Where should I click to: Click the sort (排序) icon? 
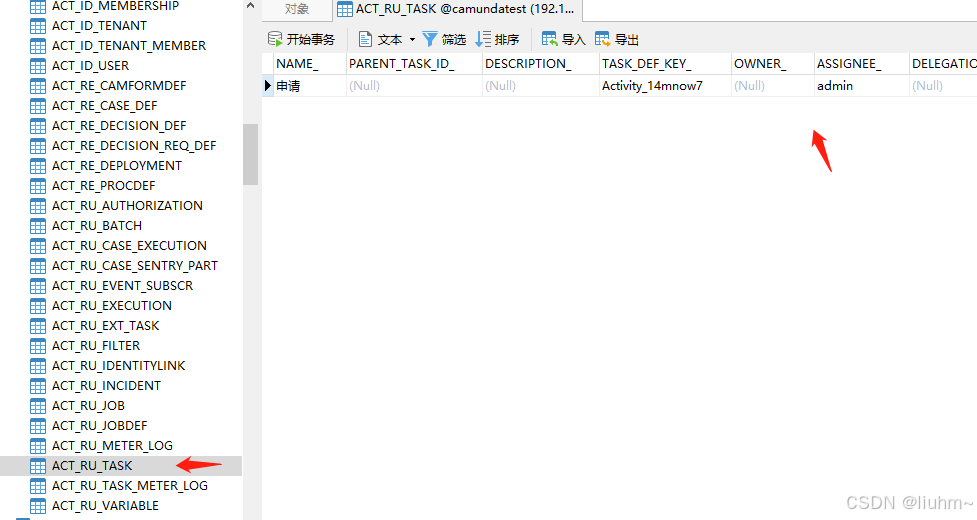(x=483, y=39)
